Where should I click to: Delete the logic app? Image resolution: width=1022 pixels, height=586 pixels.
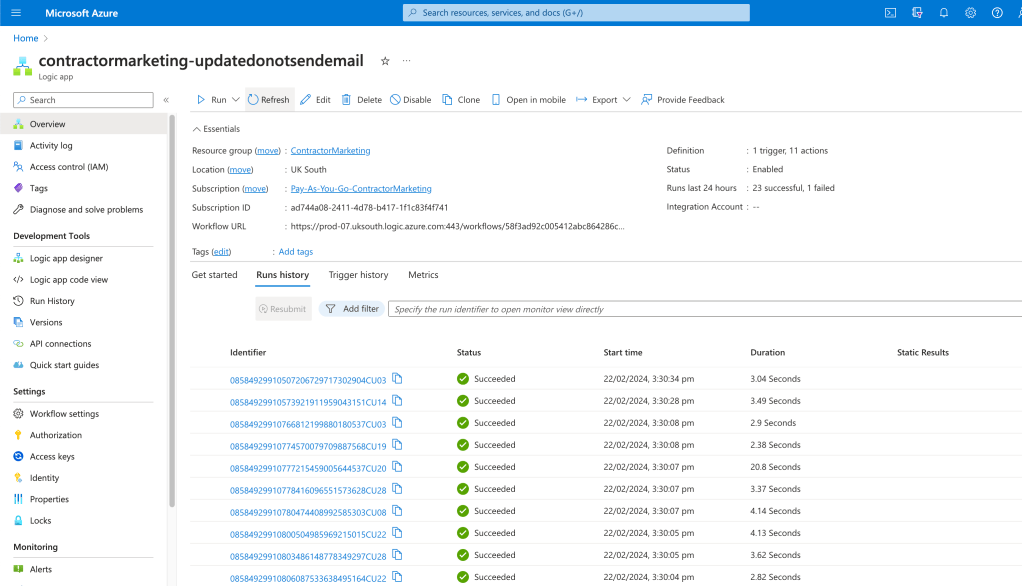tap(362, 100)
